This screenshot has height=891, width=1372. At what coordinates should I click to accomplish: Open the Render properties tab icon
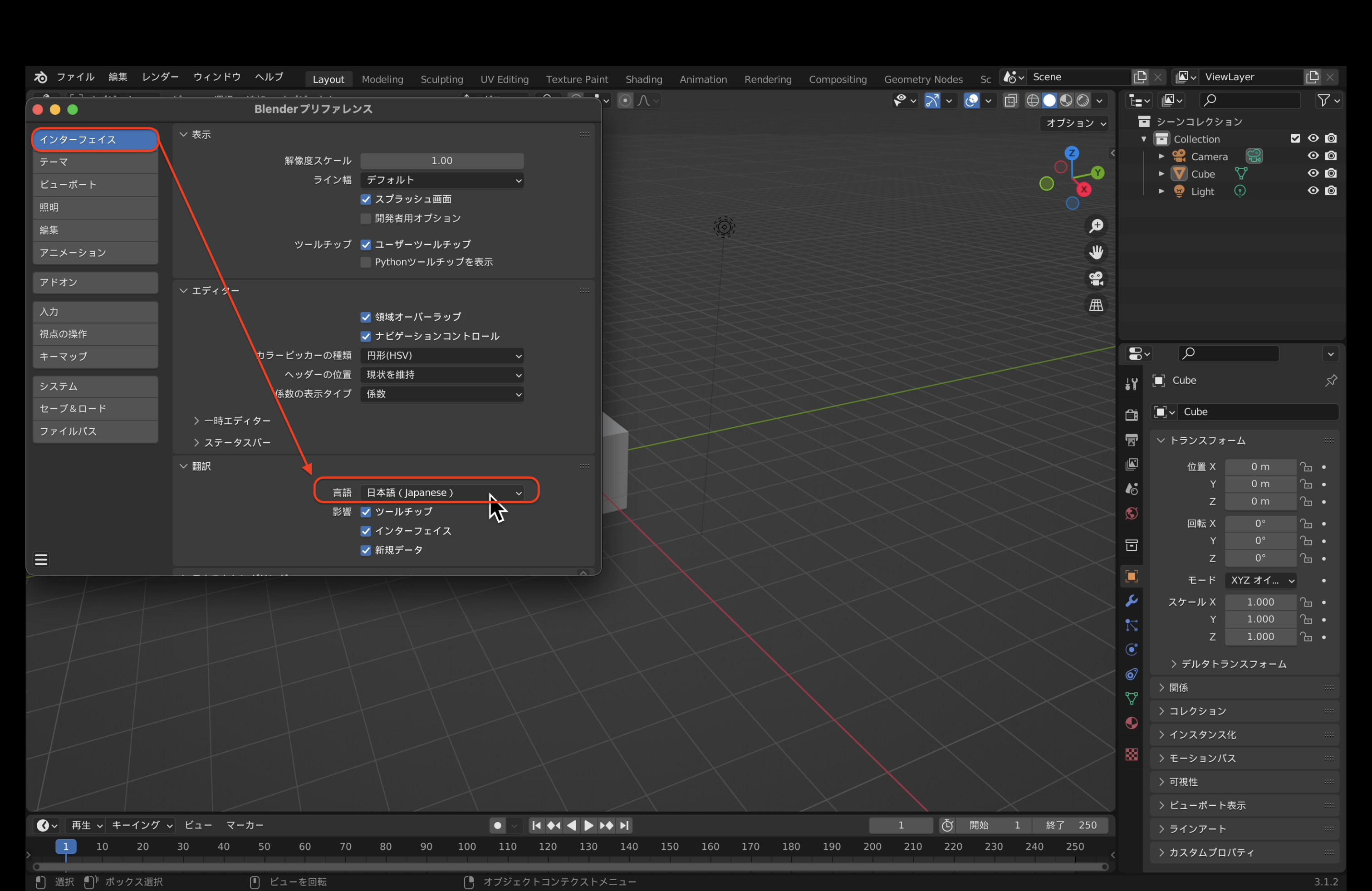point(1132,414)
